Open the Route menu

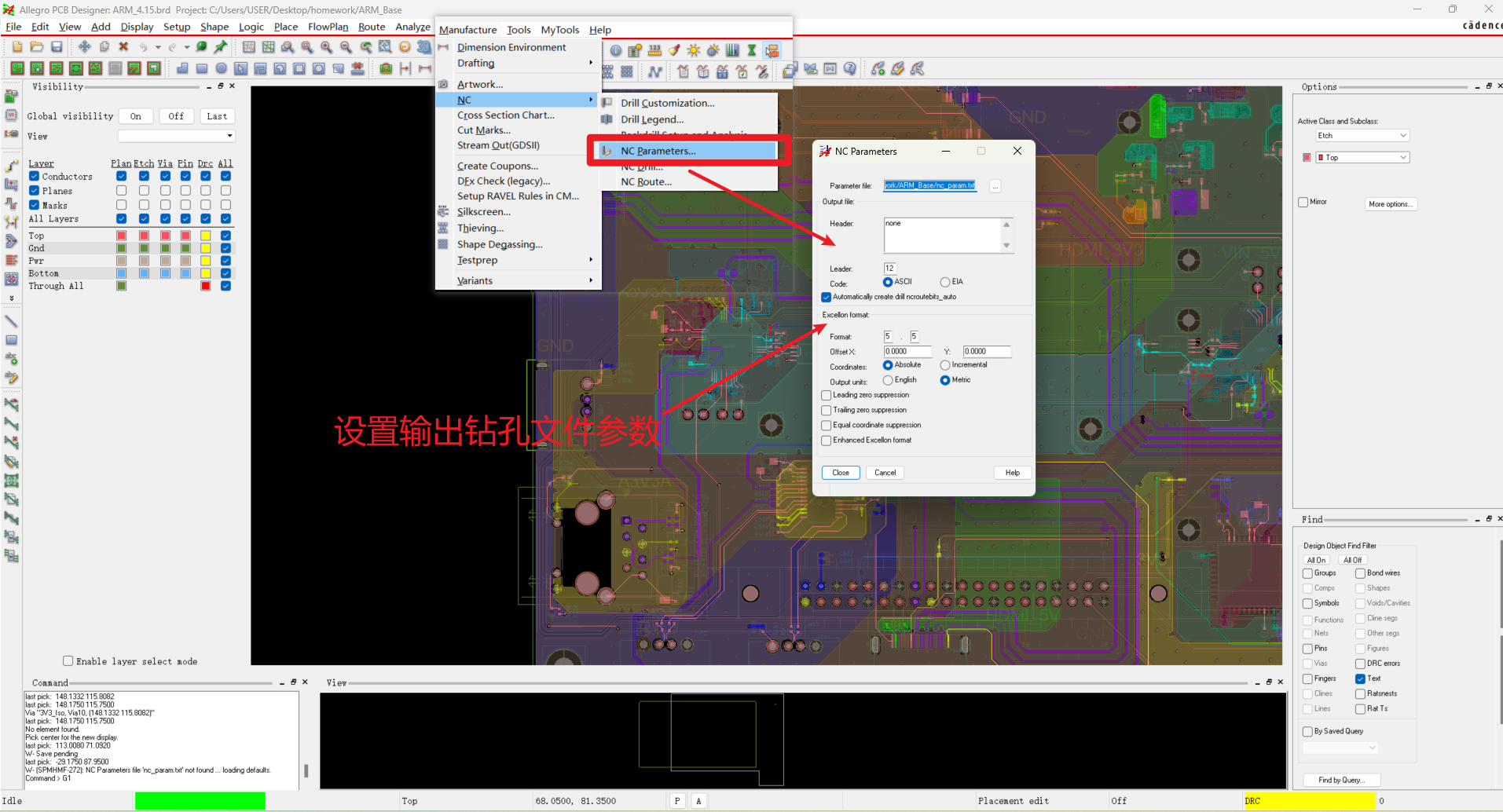point(372,27)
